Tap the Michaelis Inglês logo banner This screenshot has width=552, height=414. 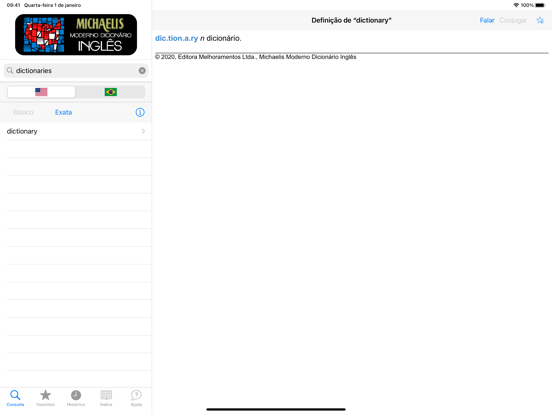tap(76, 34)
